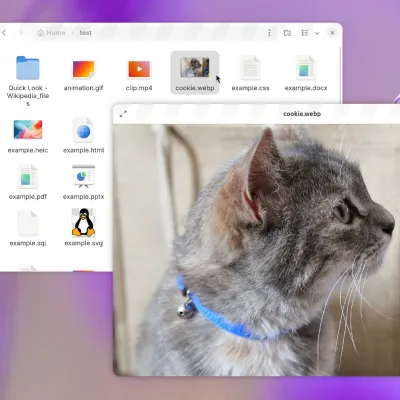Select the test folder breadcrumb

coord(85,33)
